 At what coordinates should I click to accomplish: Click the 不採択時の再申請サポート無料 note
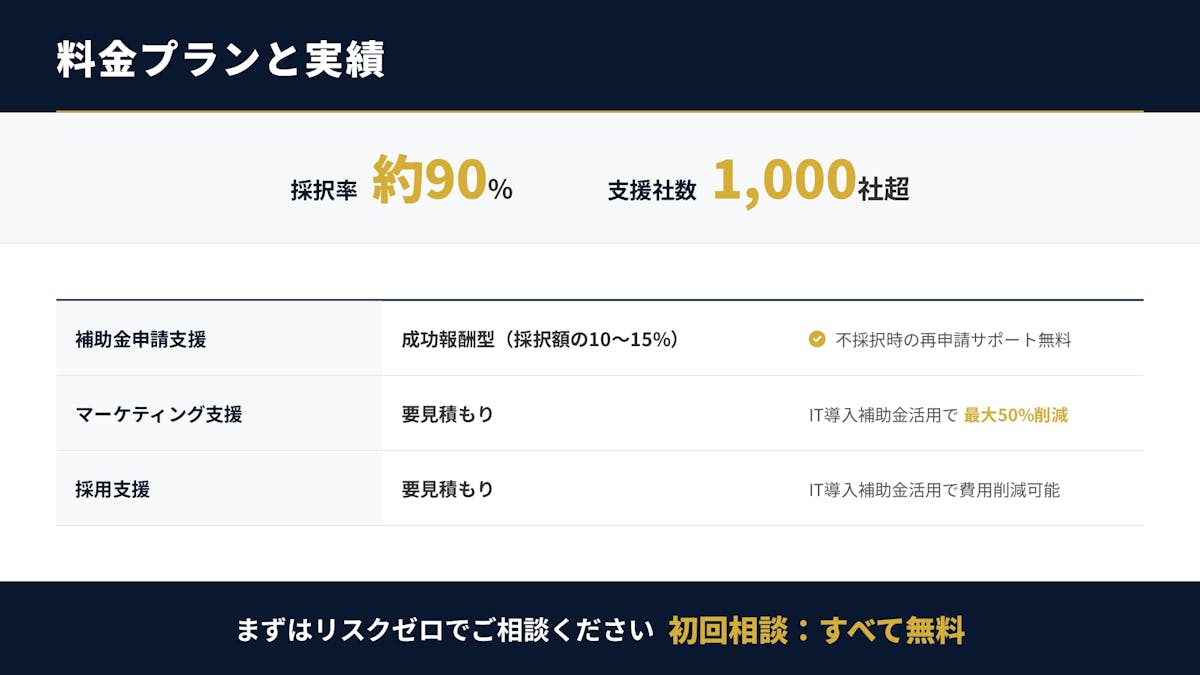pyautogui.click(x=953, y=340)
